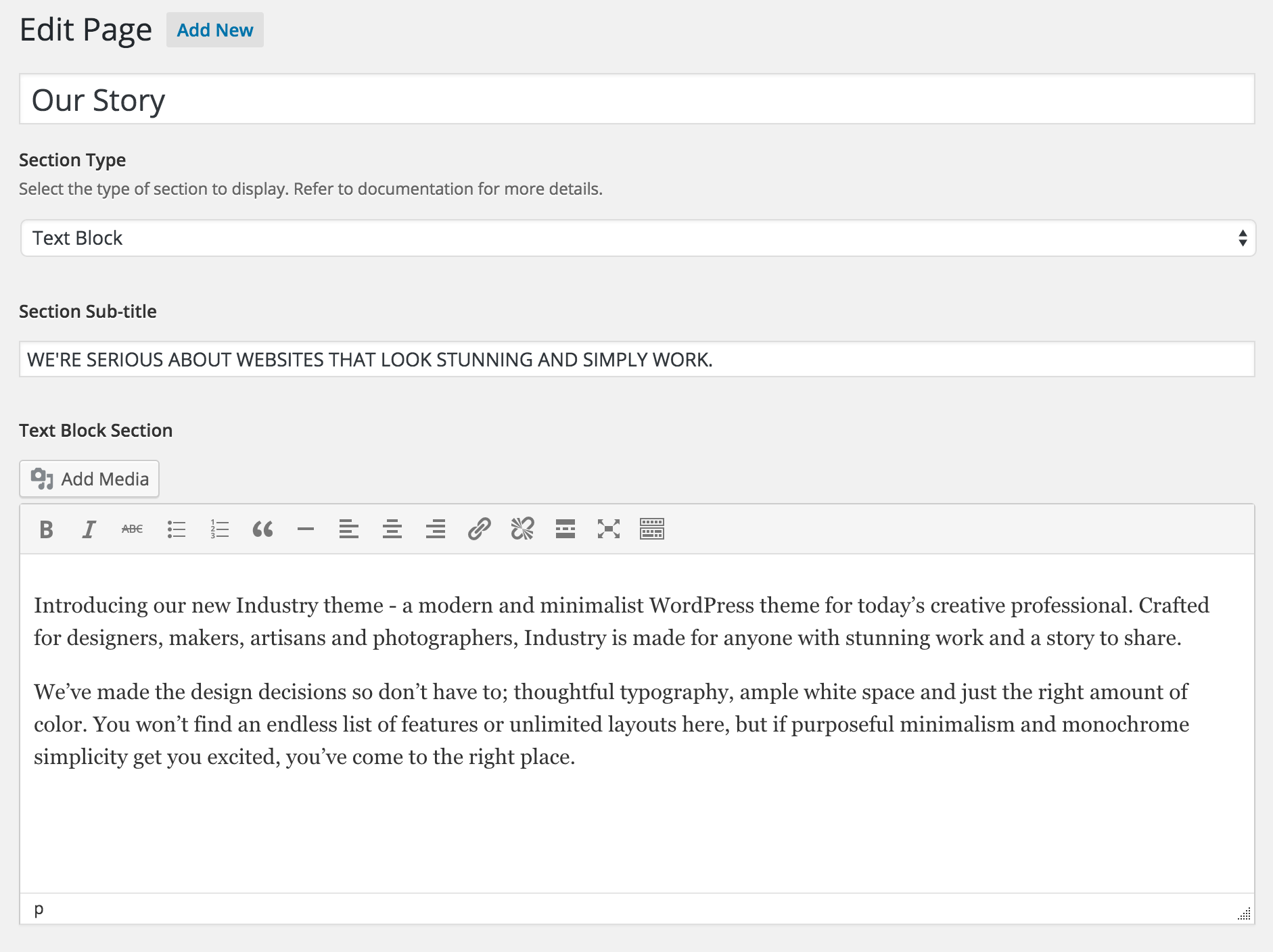The image size is (1273, 952).
Task: Insert or edit link icon
Action: pyautogui.click(x=479, y=529)
